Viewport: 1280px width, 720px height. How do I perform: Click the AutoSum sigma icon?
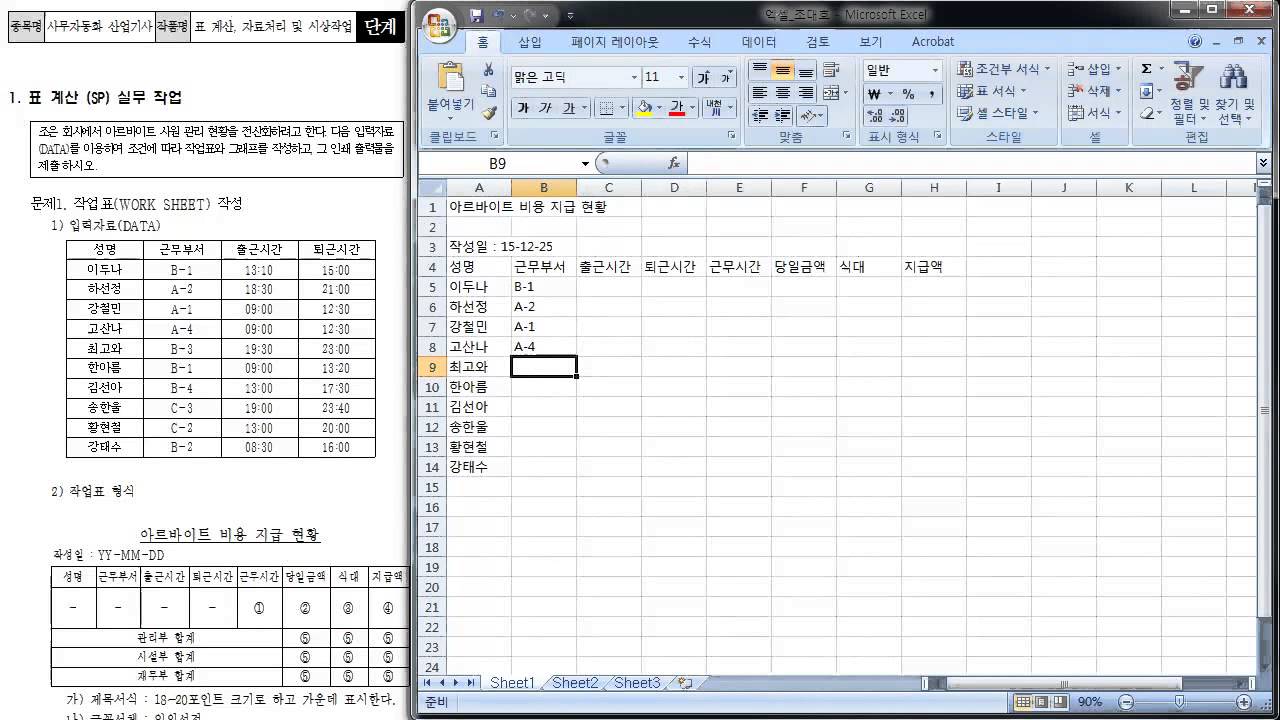pos(1146,69)
